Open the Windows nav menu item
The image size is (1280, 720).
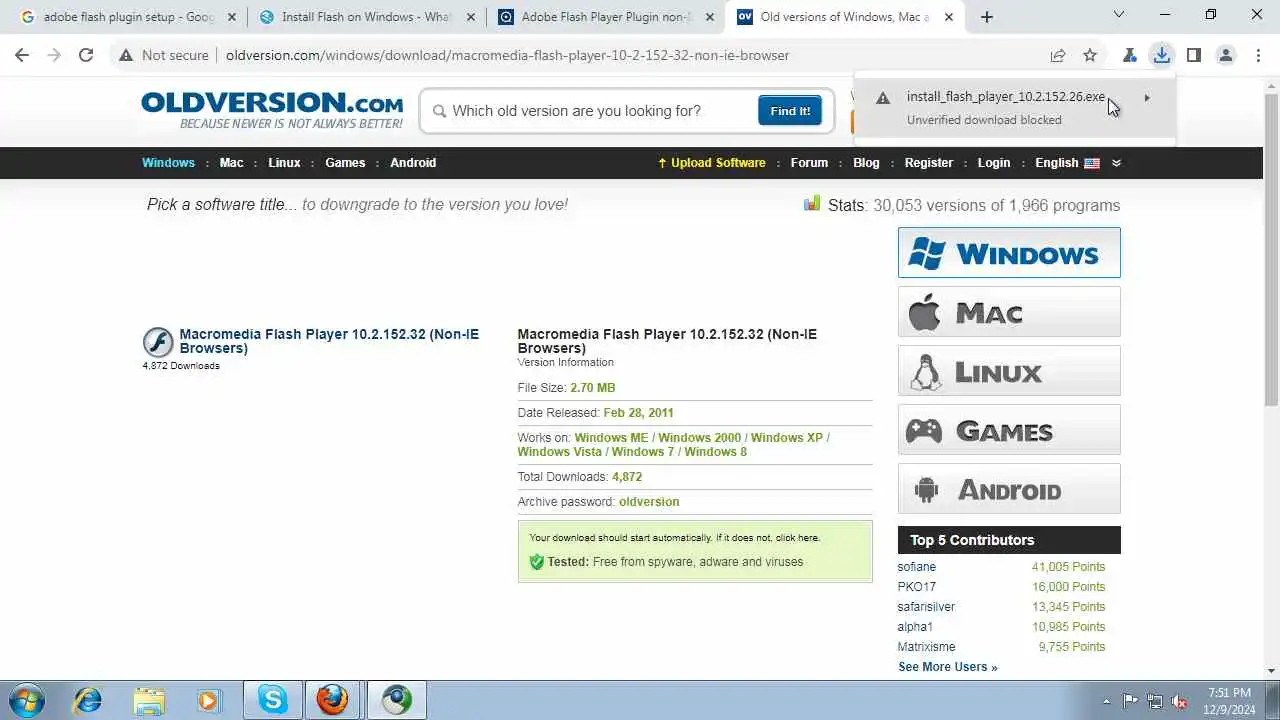point(168,162)
